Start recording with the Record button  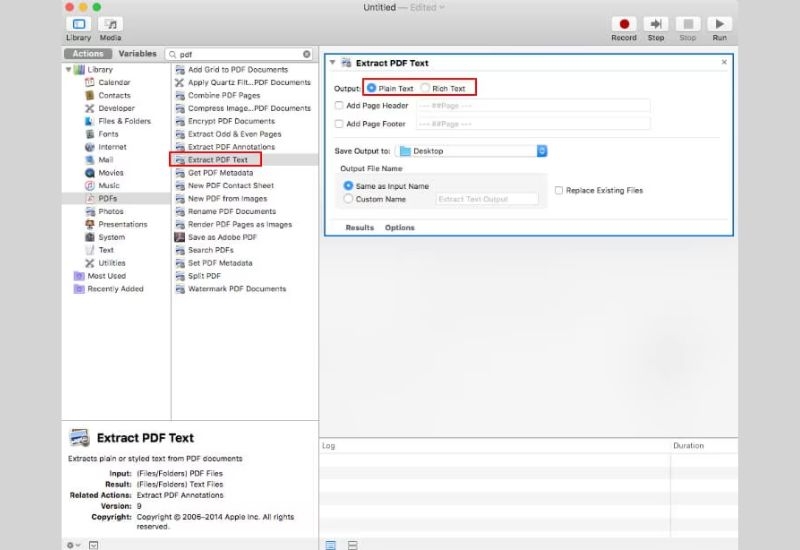pyautogui.click(x=624, y=24)
